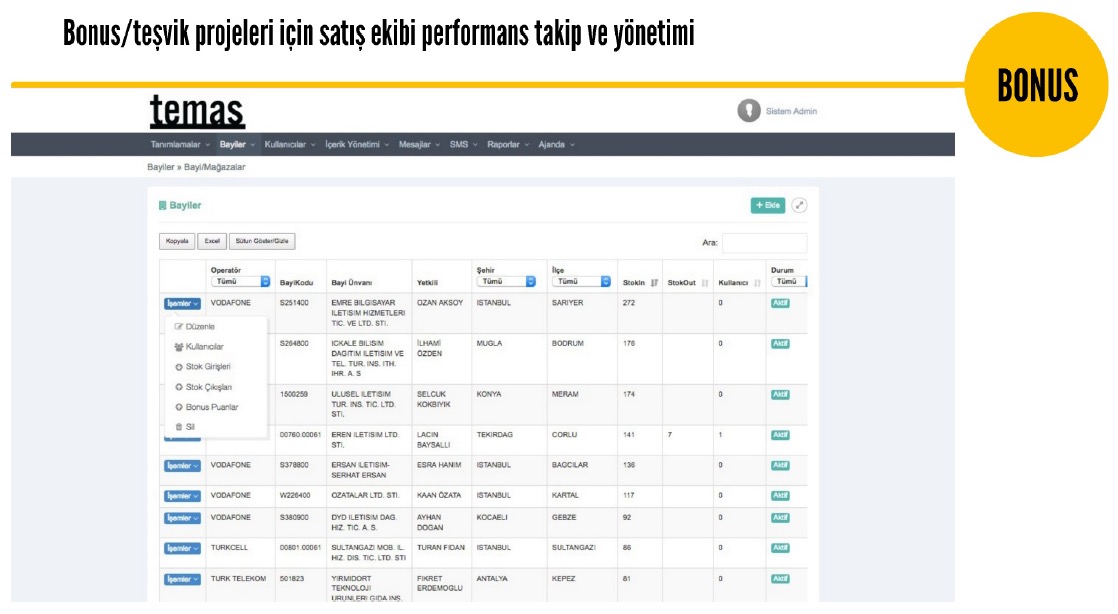Open the Kullanıcılar menu in the navigation bar
1118x614 pixels.
tap(289, 145)
